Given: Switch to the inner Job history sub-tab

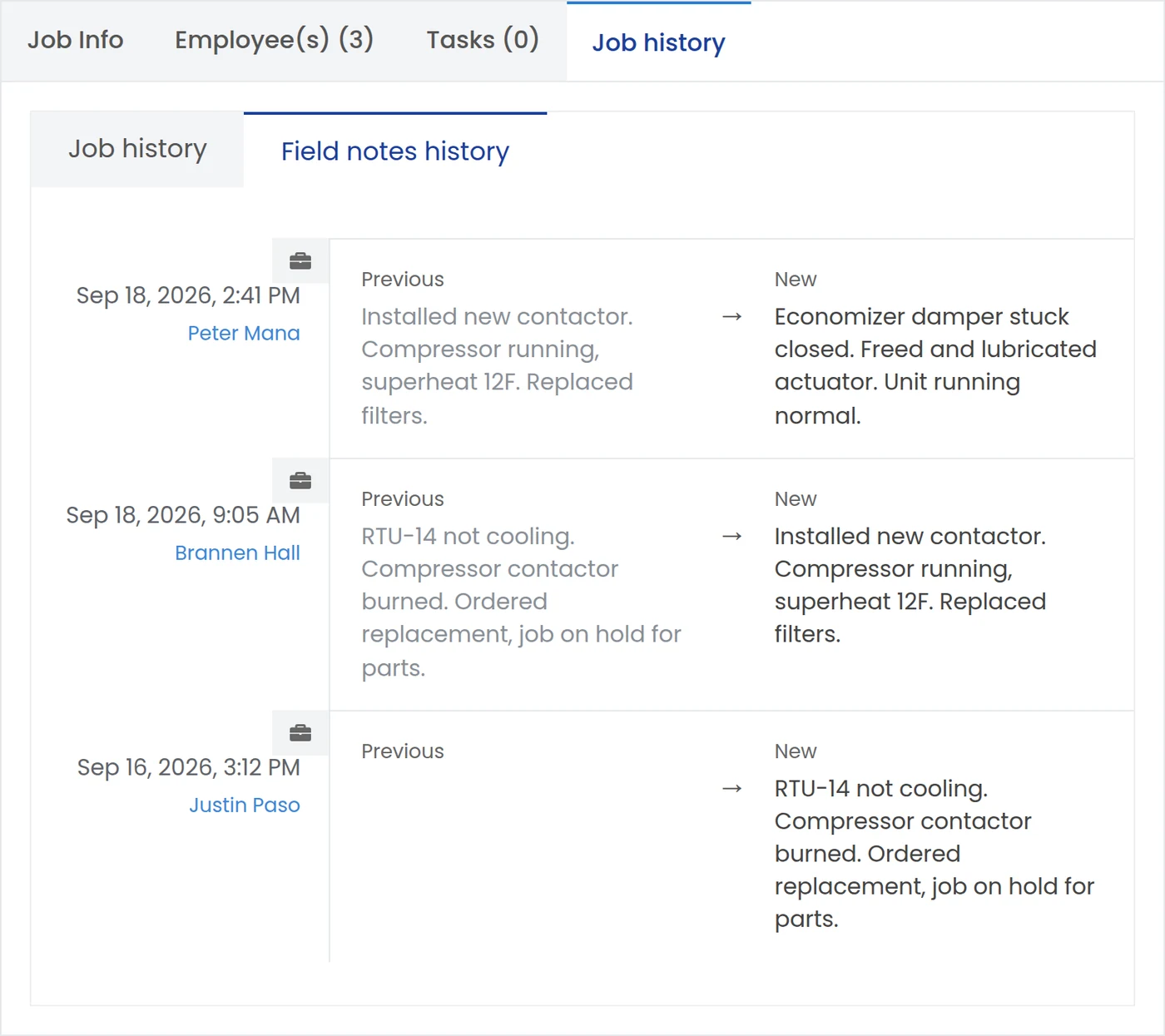Looking at the screenshot, I should click(137, 149).
